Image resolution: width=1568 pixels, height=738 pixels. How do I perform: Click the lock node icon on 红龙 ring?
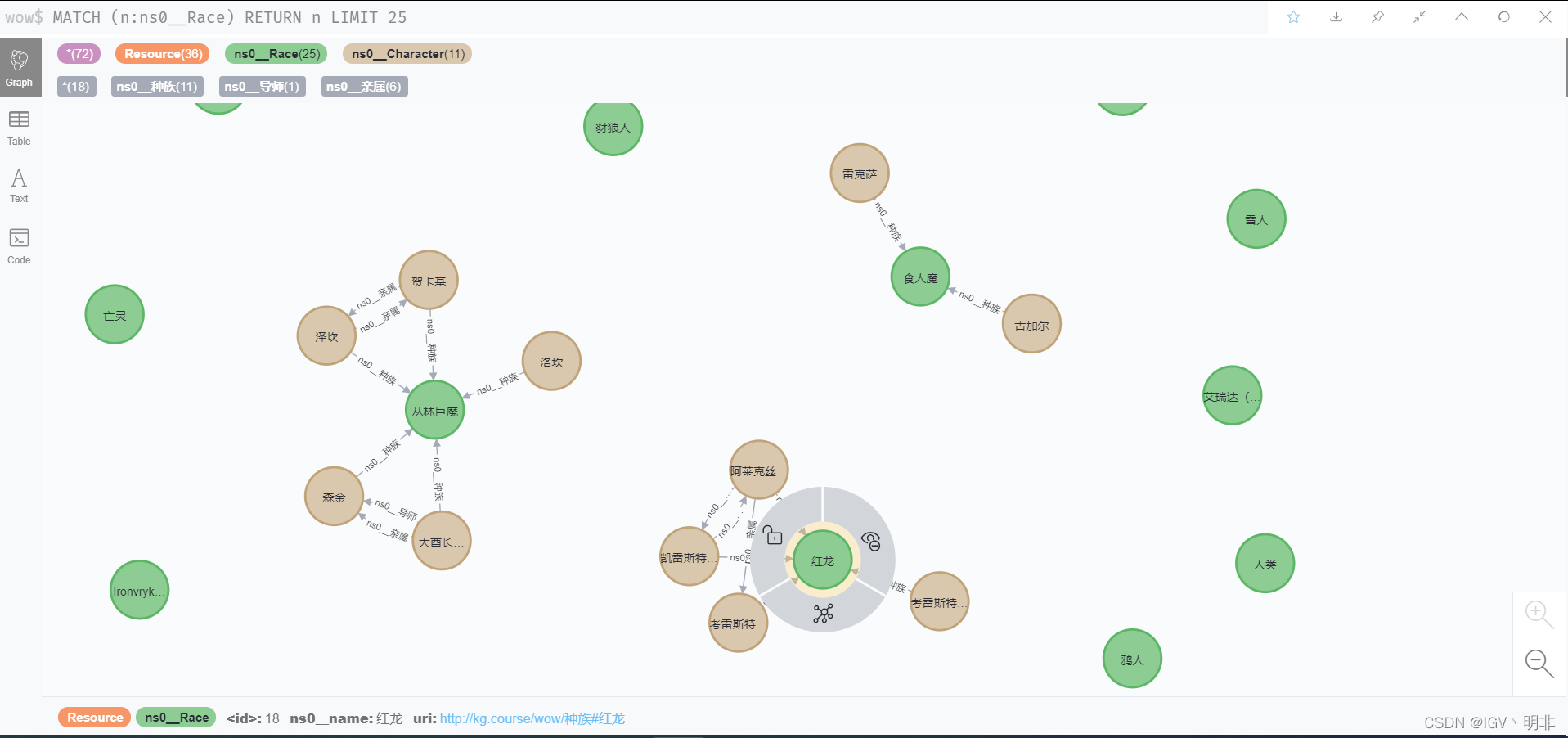point(773,535)
